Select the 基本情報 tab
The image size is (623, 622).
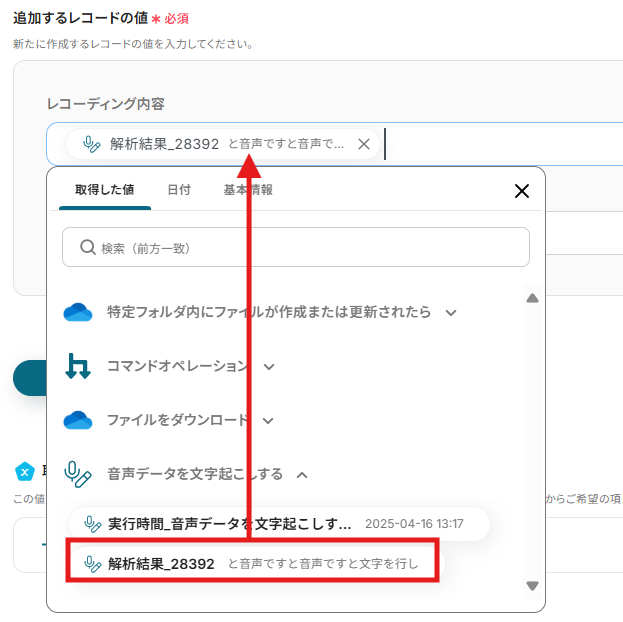[x=248, y=190]
